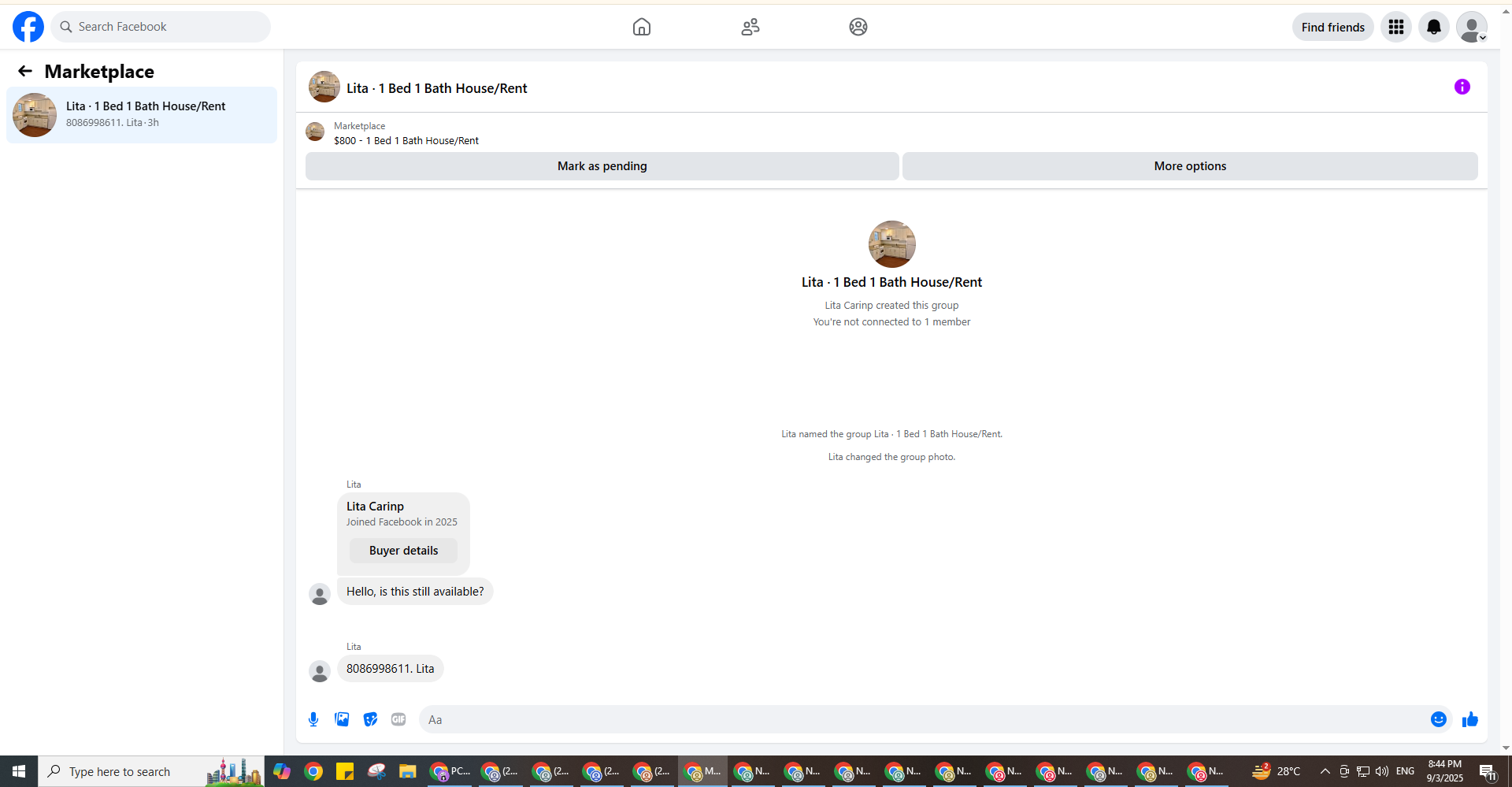
Task: Open the GIF picker icon
Action: [x=398, y=719]
